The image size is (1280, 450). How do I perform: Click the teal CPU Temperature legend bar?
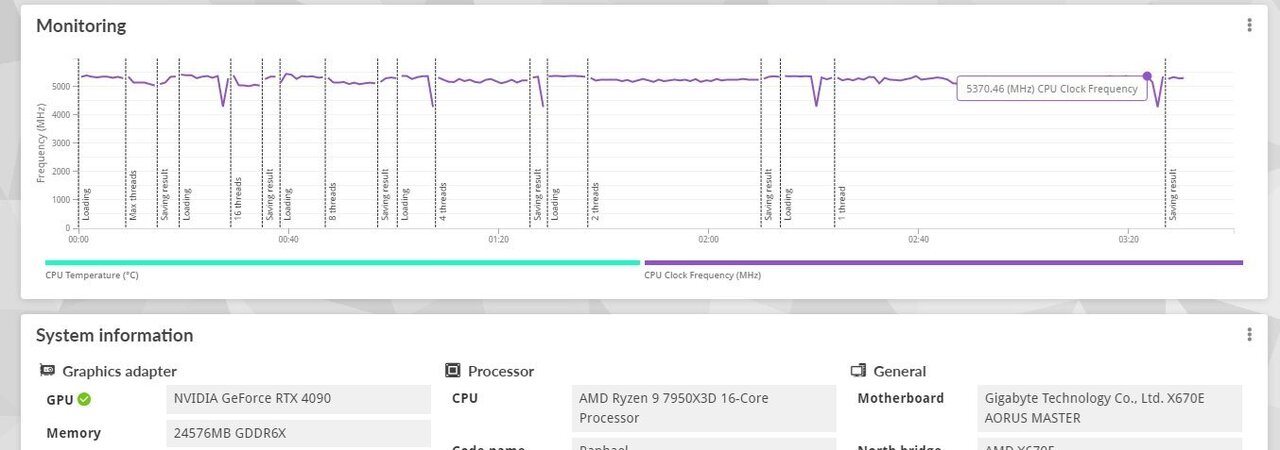pos(342,263)
